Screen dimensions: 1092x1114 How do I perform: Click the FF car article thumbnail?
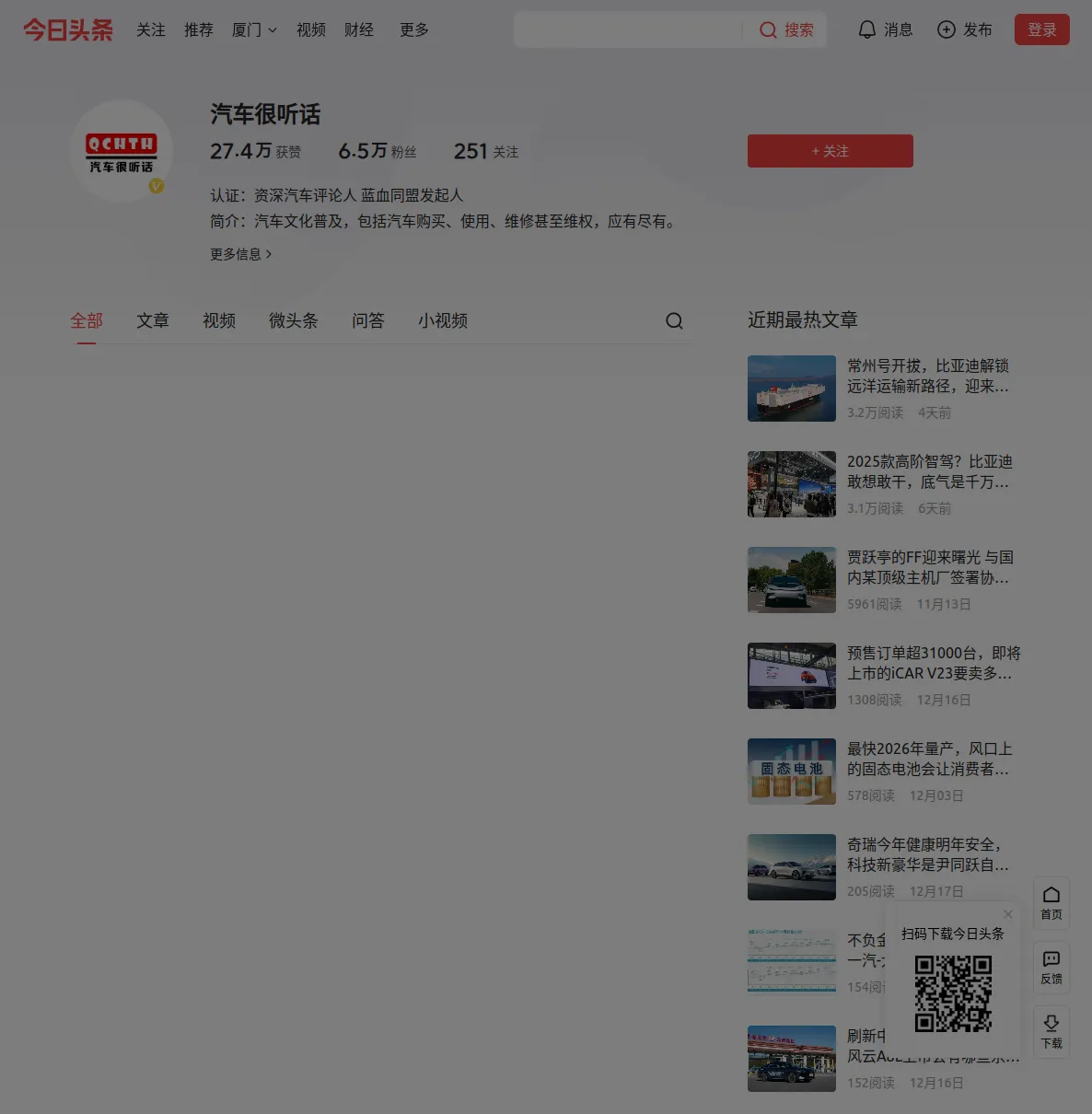pyautogui.click(x=792, y=580)
